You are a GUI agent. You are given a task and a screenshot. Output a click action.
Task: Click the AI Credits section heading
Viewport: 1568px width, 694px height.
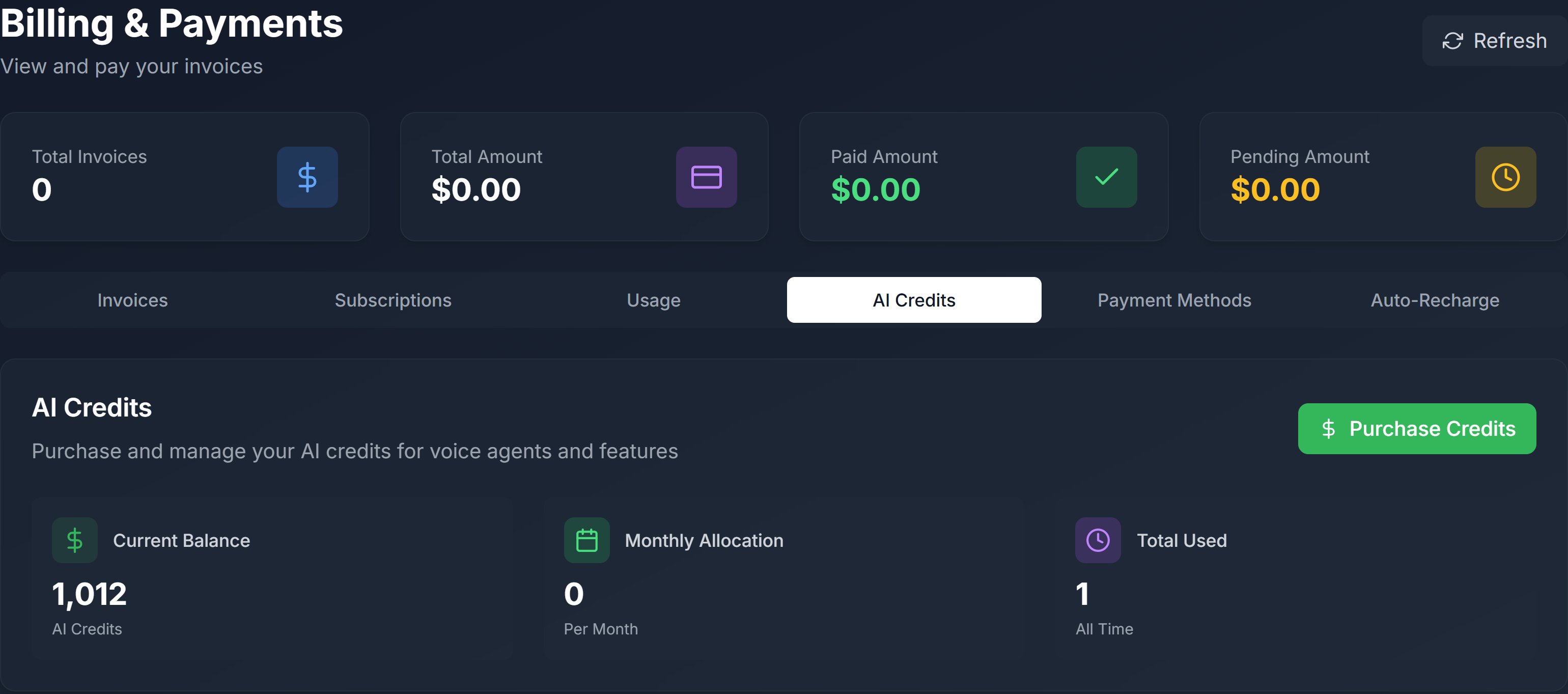coord(91,407)
